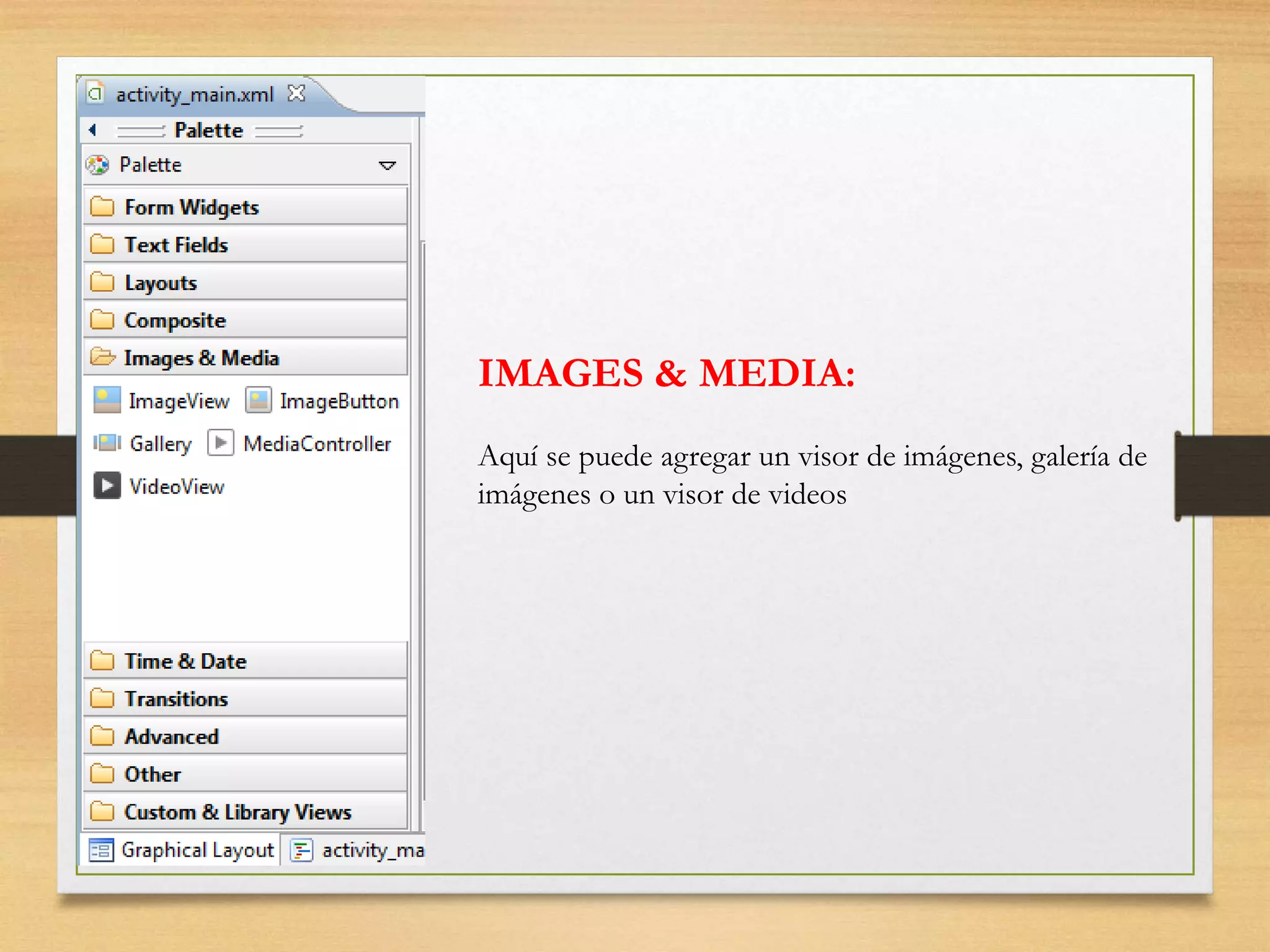Open the Palette dropdown menu arrow

(x=387, y=165)
